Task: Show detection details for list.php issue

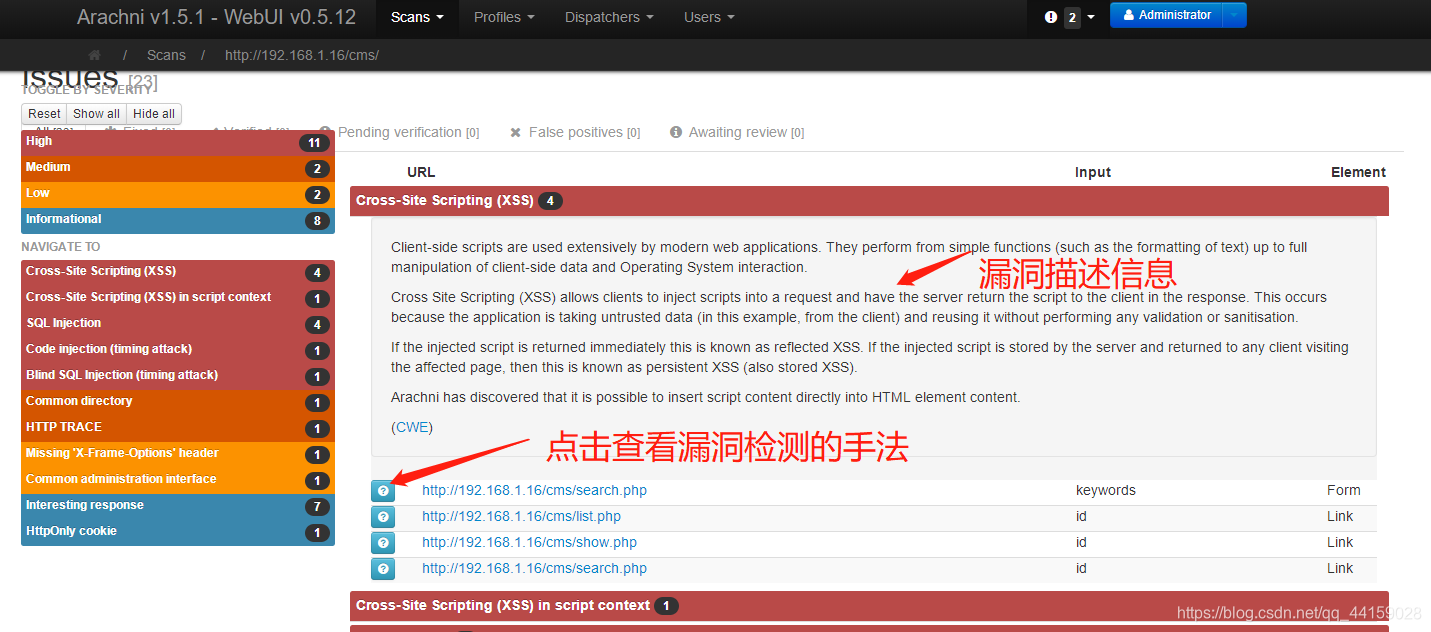Action: point(383,517)
